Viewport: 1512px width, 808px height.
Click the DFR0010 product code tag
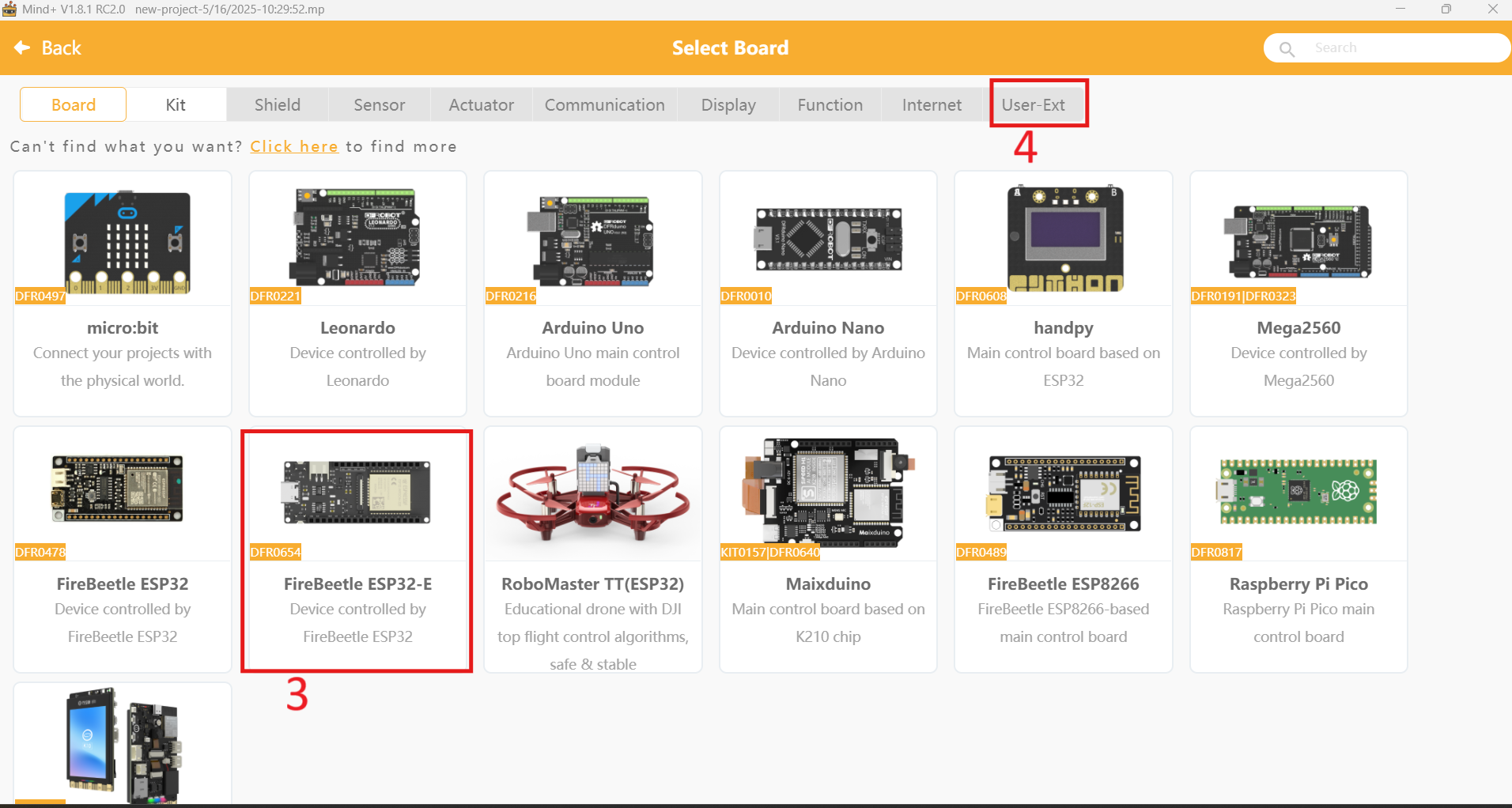[x=746, y=296]
